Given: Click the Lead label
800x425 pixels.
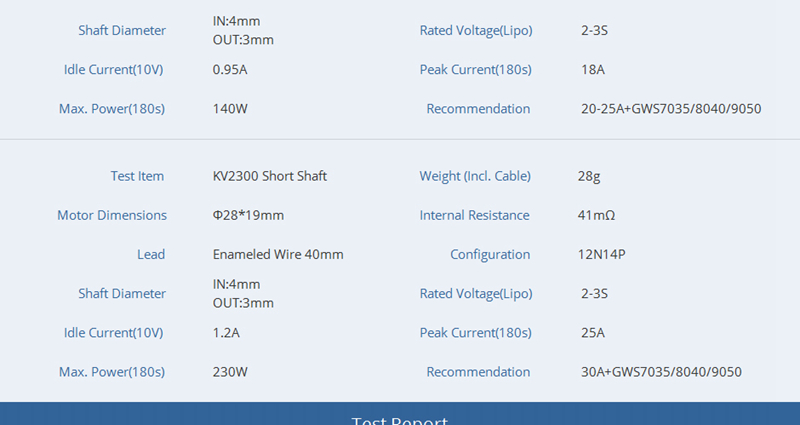Looking at the screenshot, I should pyautogui.click(x=151, y=254).
